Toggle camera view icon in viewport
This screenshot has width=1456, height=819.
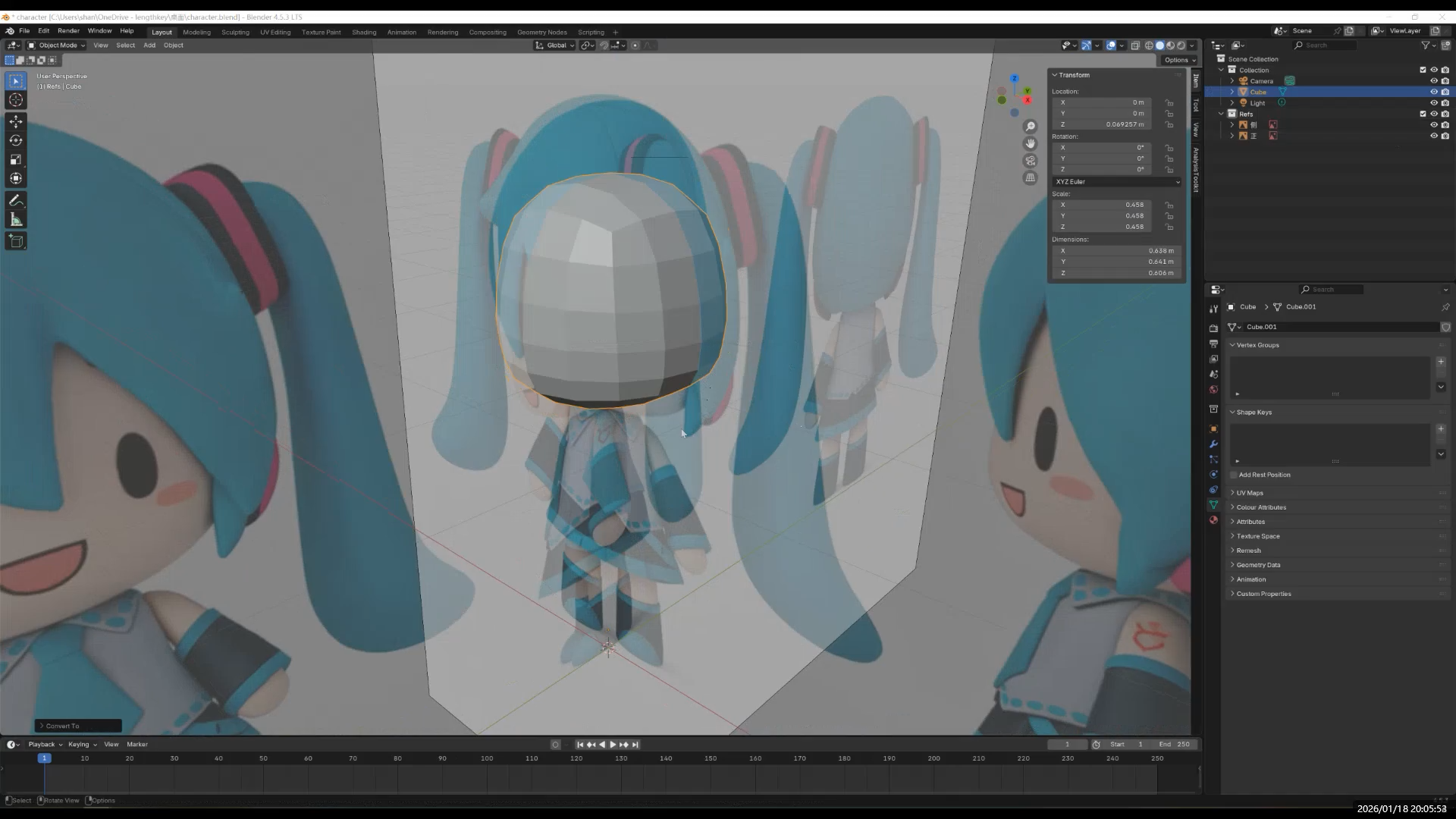pos(1030,161)
